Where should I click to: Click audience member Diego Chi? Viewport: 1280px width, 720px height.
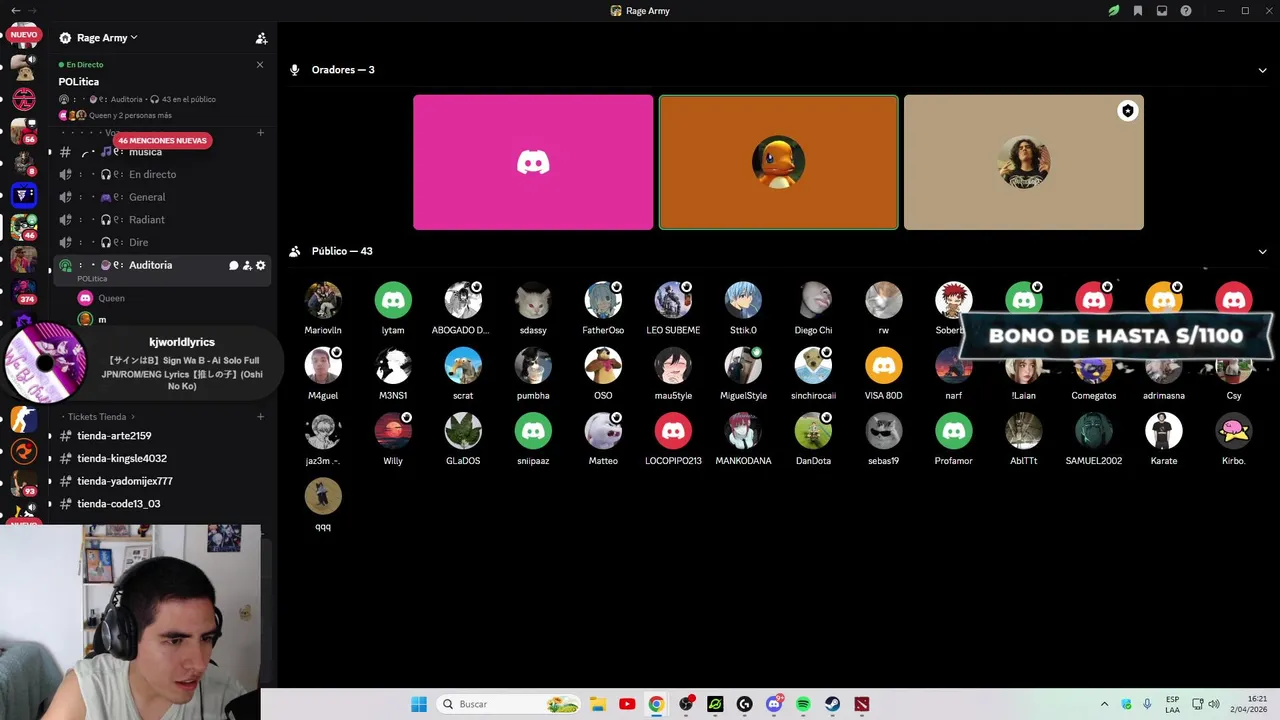pyautogui.click(x=813, y=308)
